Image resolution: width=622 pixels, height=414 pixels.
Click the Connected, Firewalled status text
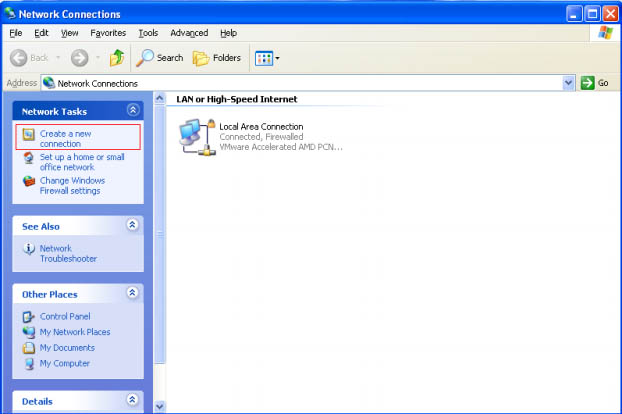(x=261, y=137)
